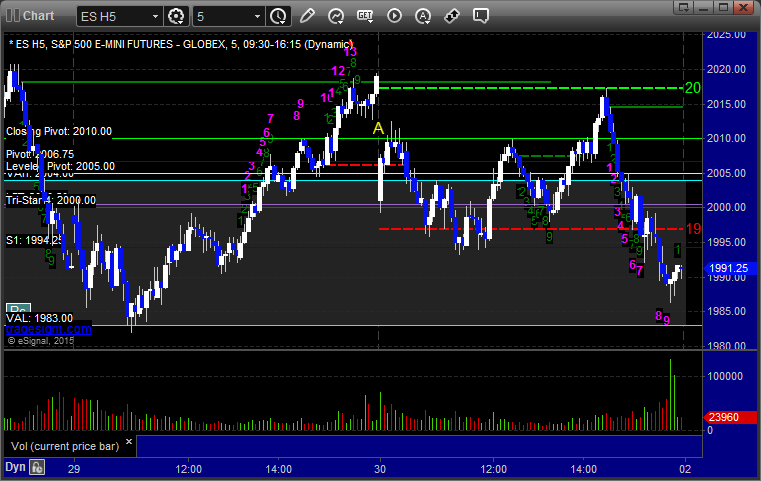Click the 100000 volume axis label
Image resolution: width=761 pixels, height=481 pixels.
click(725, 376)
